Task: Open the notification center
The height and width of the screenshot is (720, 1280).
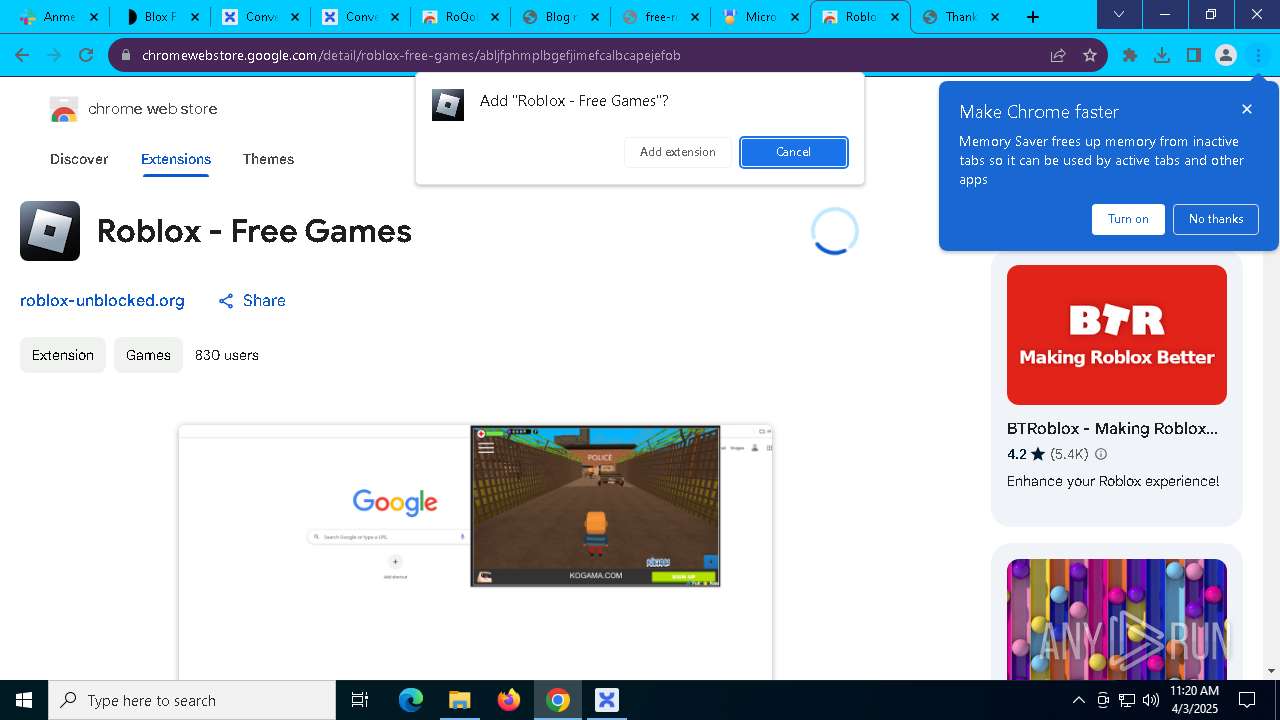Action: click(1247, 700)
